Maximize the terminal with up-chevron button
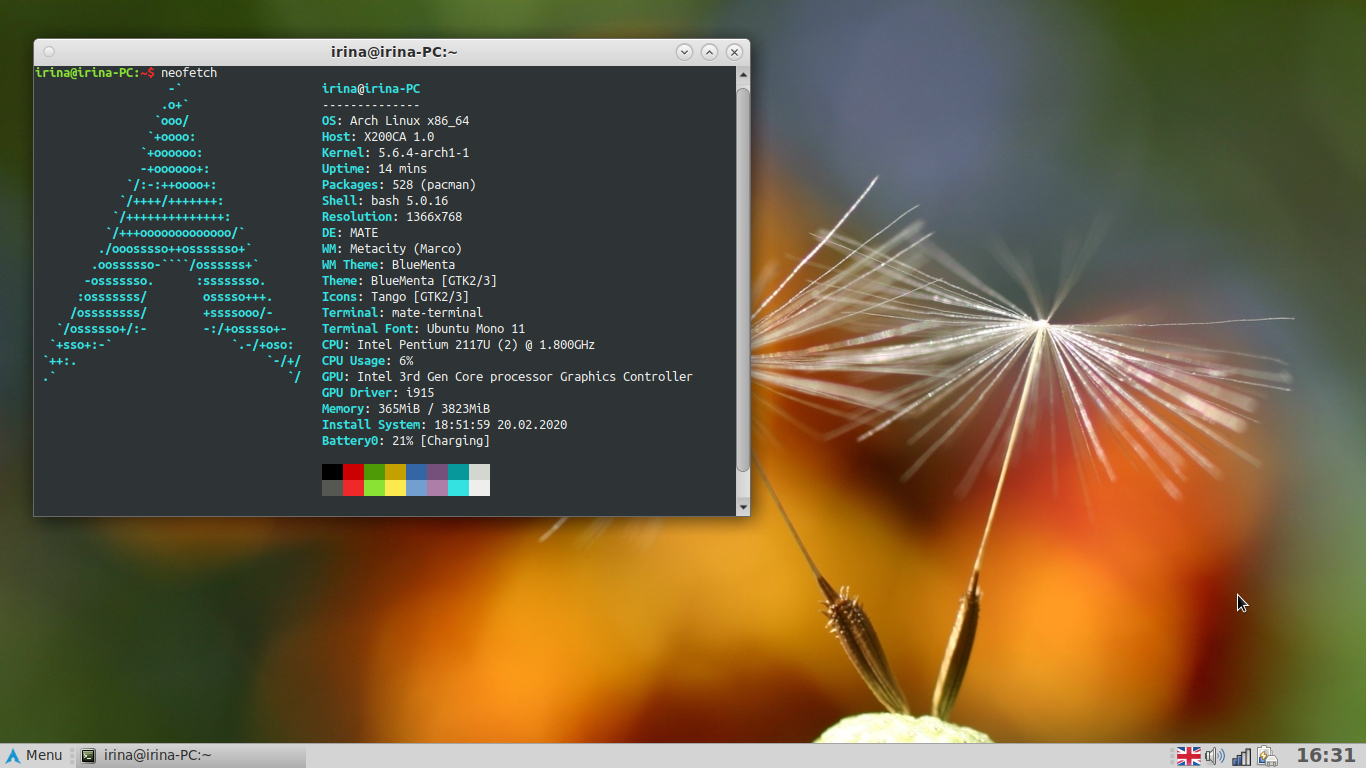The height and width of the screenshot is (768, 1366). tap(709, 52)
